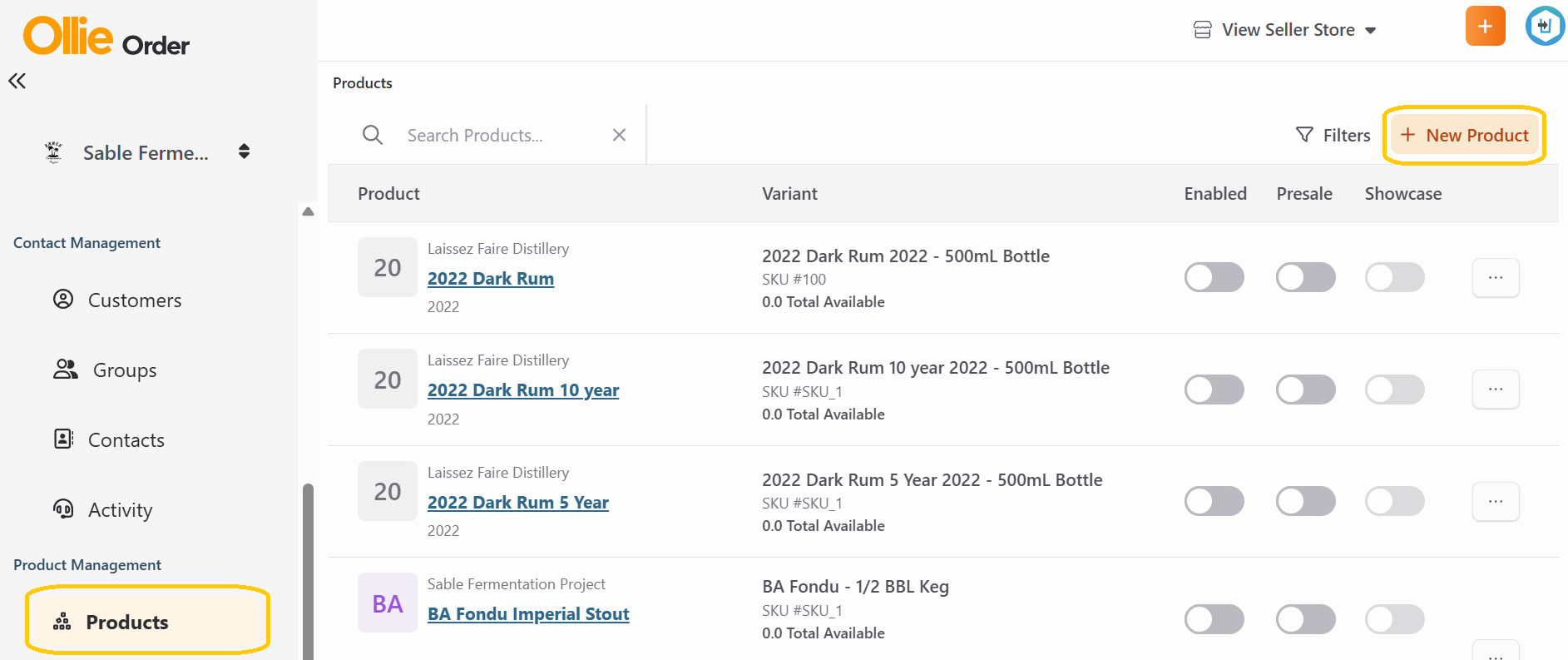The height and width of the screenshot is (660, 1568).
Task: Open Contacts in the sidebar
Action: (109, 439)
